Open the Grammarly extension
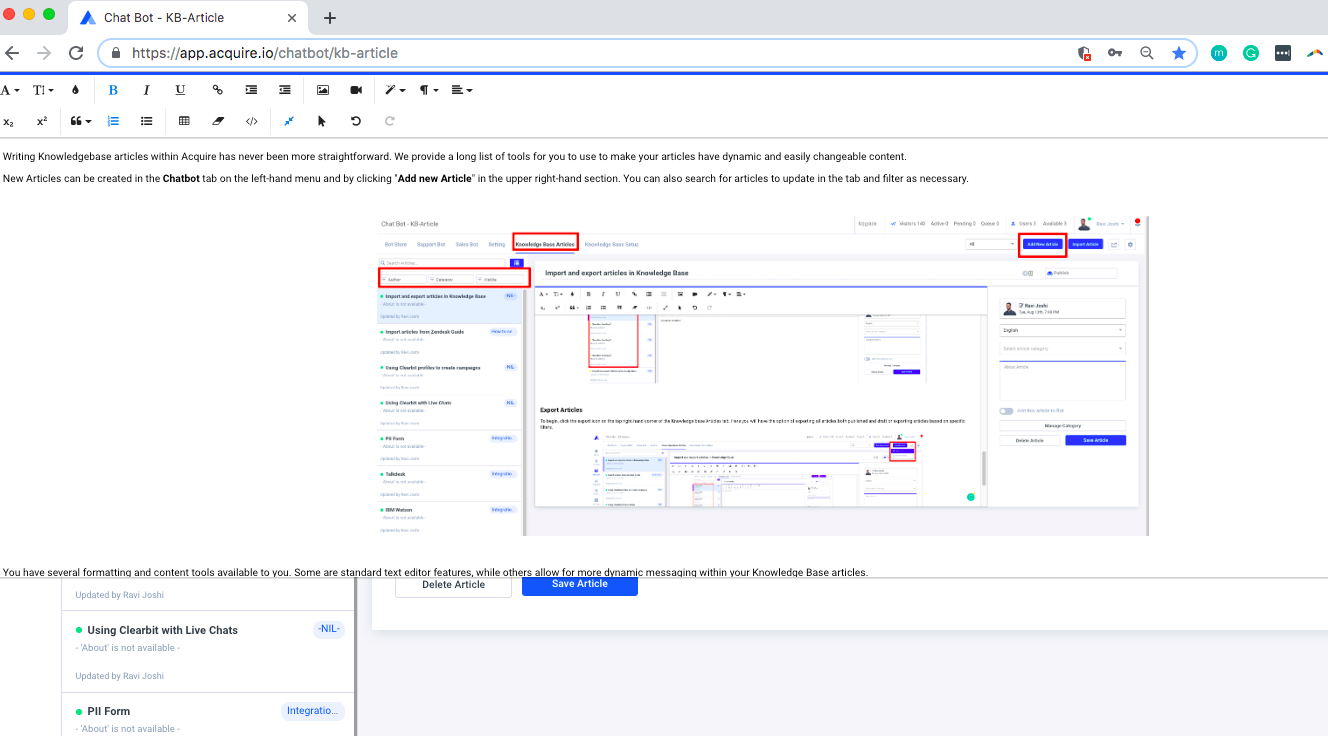Viewport: 1328px width, 736px height. [1251, 53]
